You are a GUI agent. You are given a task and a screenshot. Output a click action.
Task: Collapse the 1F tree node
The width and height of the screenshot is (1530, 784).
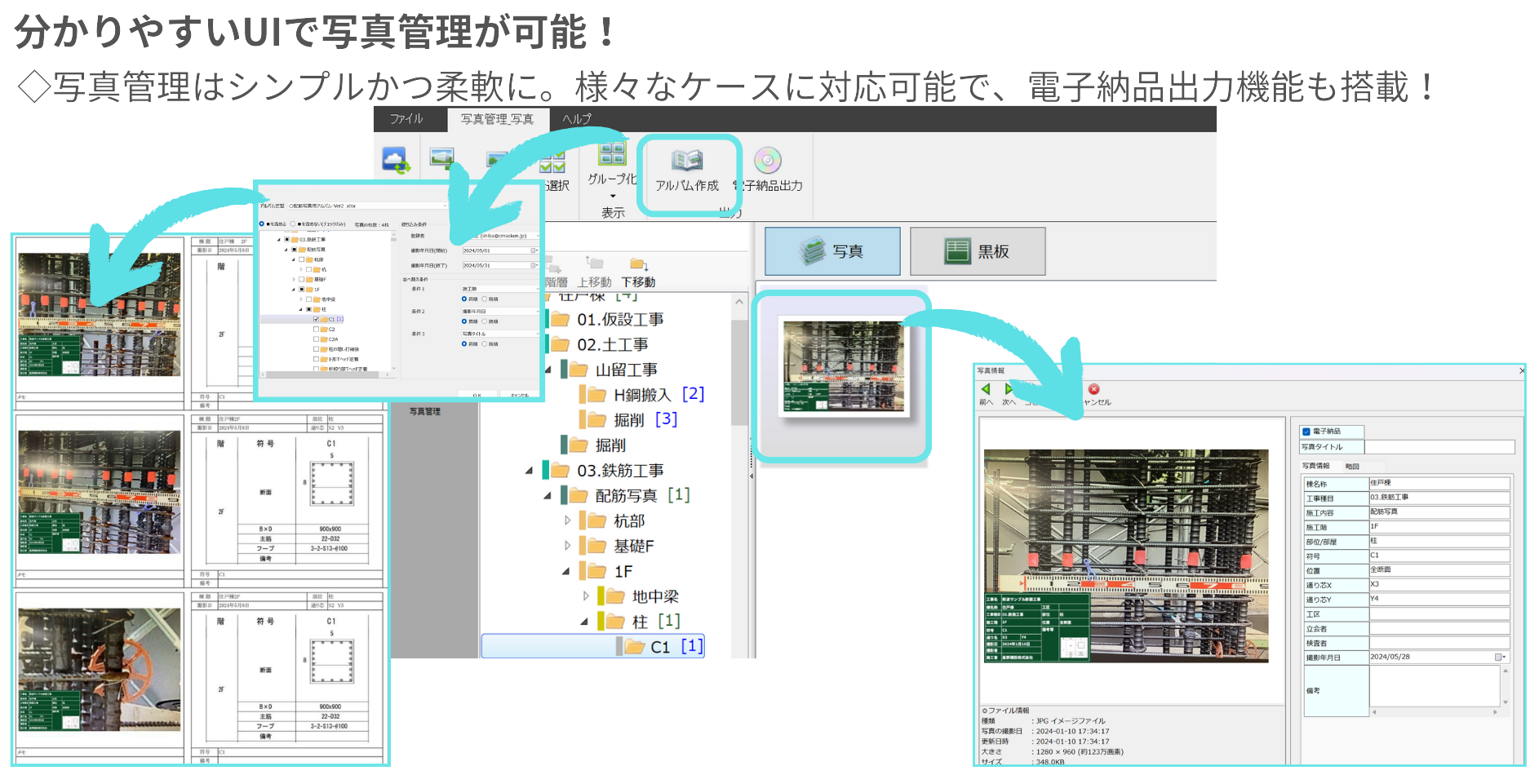coord(565,571)
